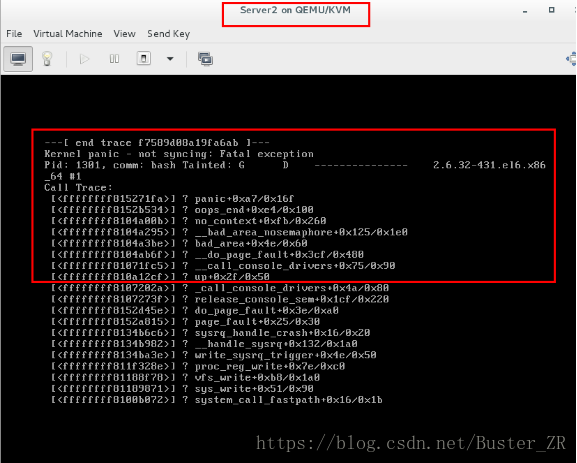Screen dimensions: 577x463
Task: Power on the virtual machine
Action: [84, 59]
